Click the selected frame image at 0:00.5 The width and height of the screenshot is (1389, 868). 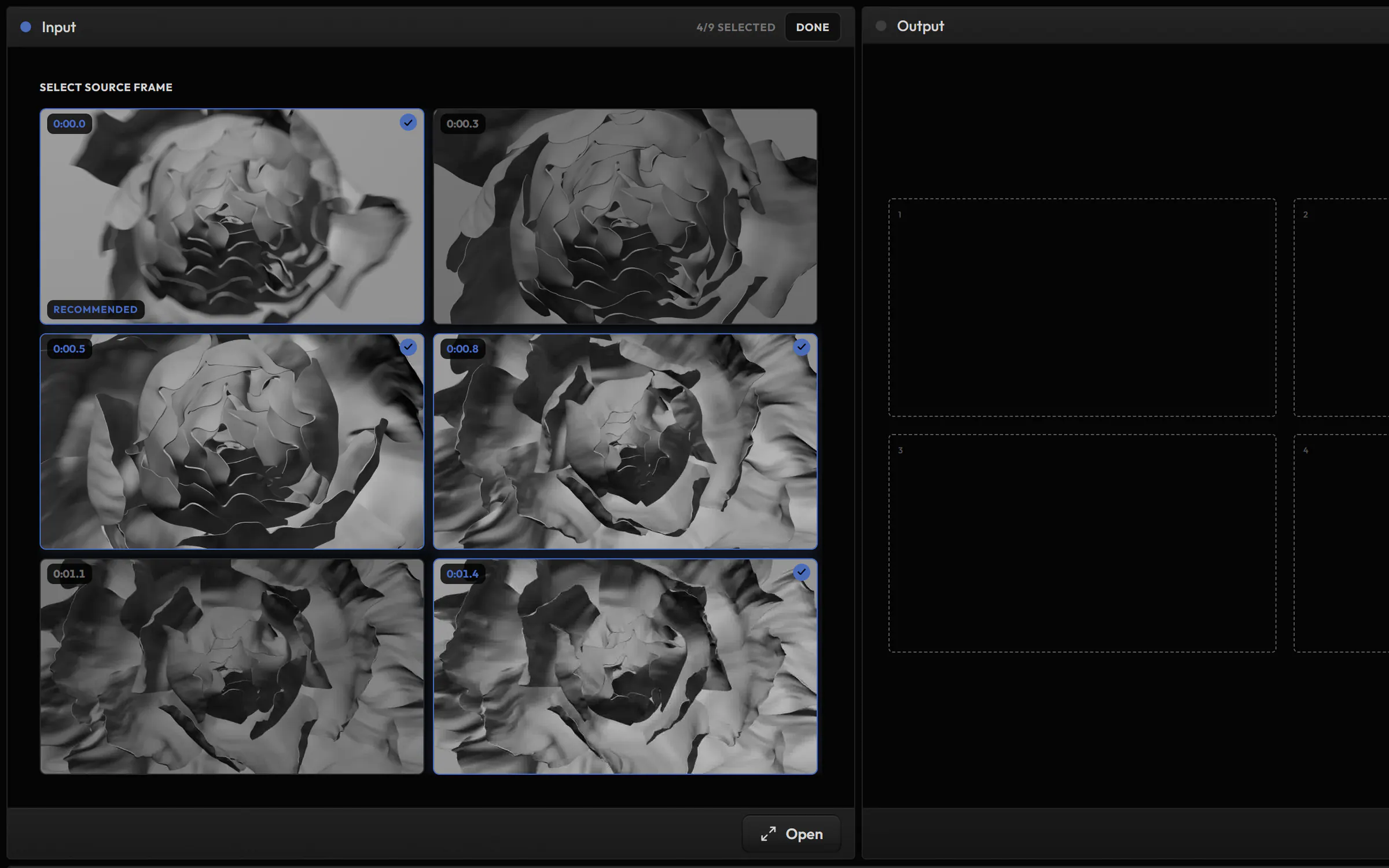point(231,442)
